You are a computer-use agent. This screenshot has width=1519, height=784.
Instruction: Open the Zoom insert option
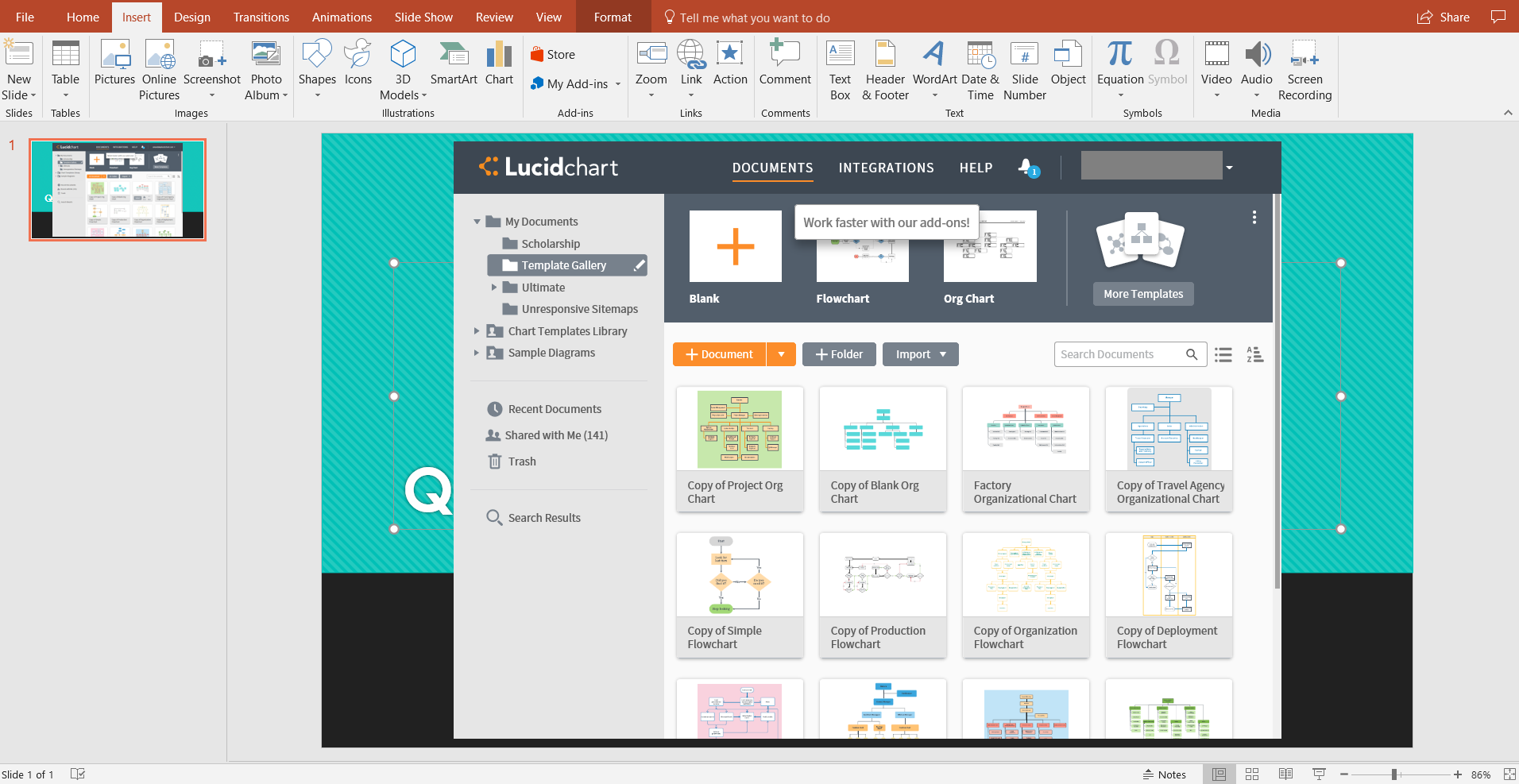pos(651,70)
